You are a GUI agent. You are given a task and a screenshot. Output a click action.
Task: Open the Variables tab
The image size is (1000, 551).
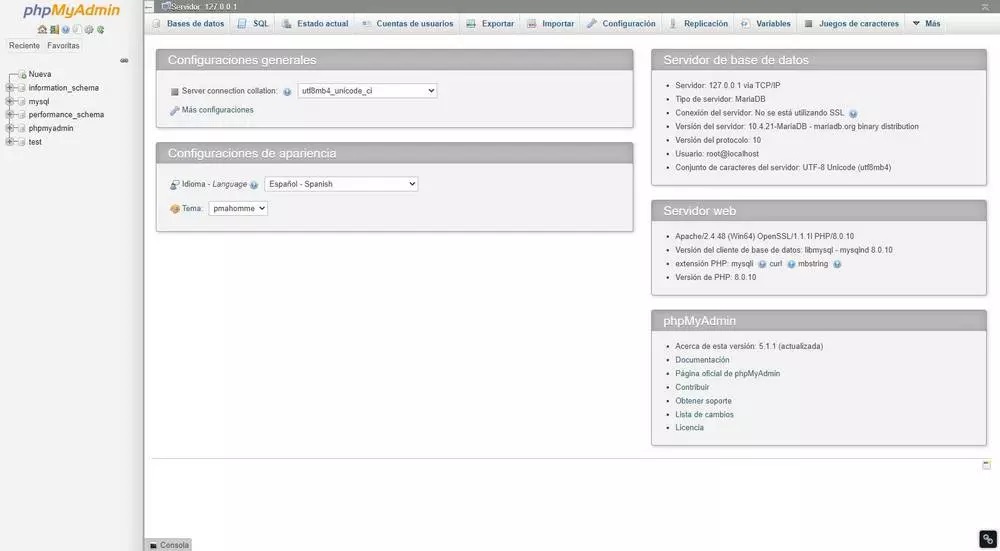tap(766, 24)
